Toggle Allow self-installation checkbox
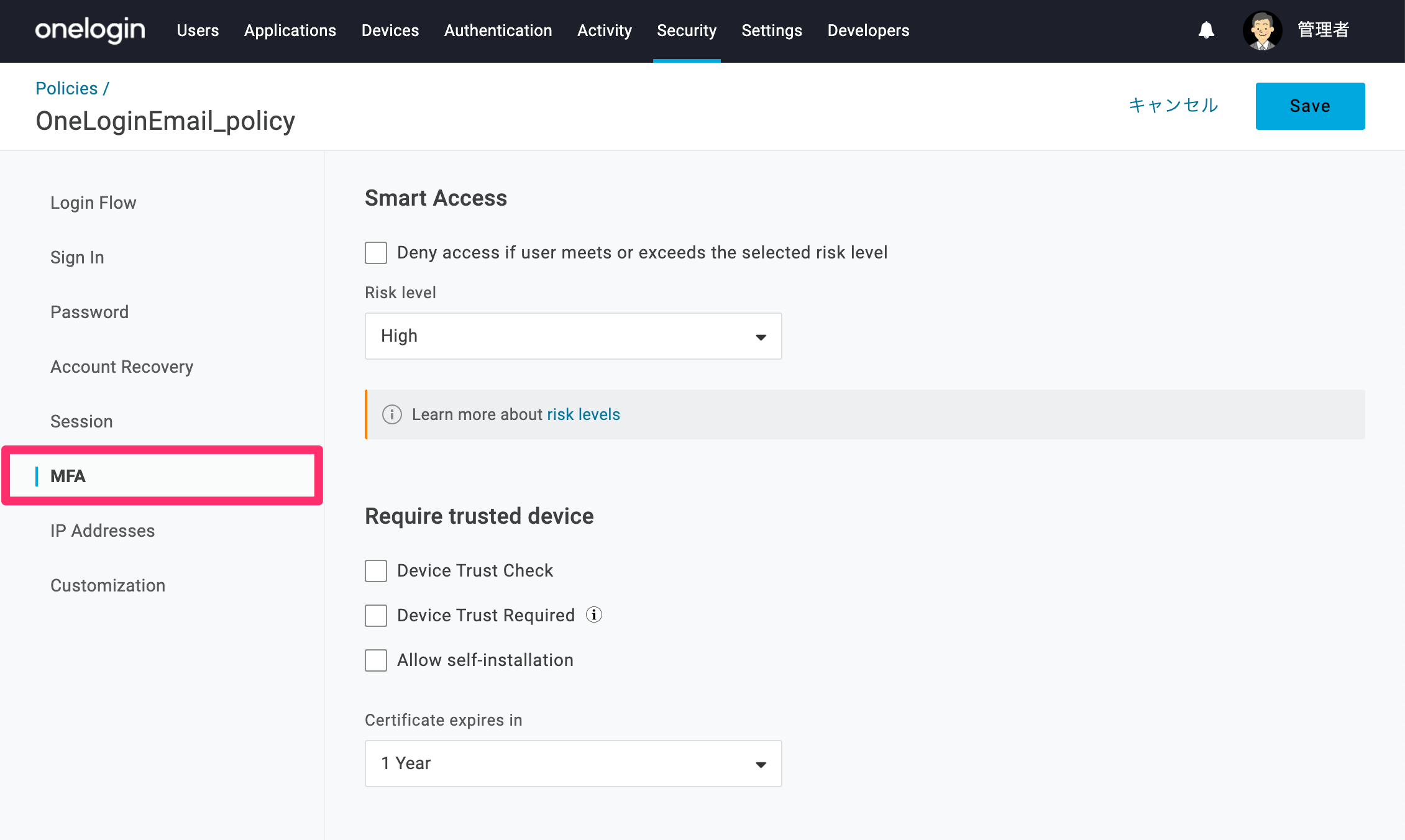Viewport: 1405px width, 840px height. (x=376, y=660)
